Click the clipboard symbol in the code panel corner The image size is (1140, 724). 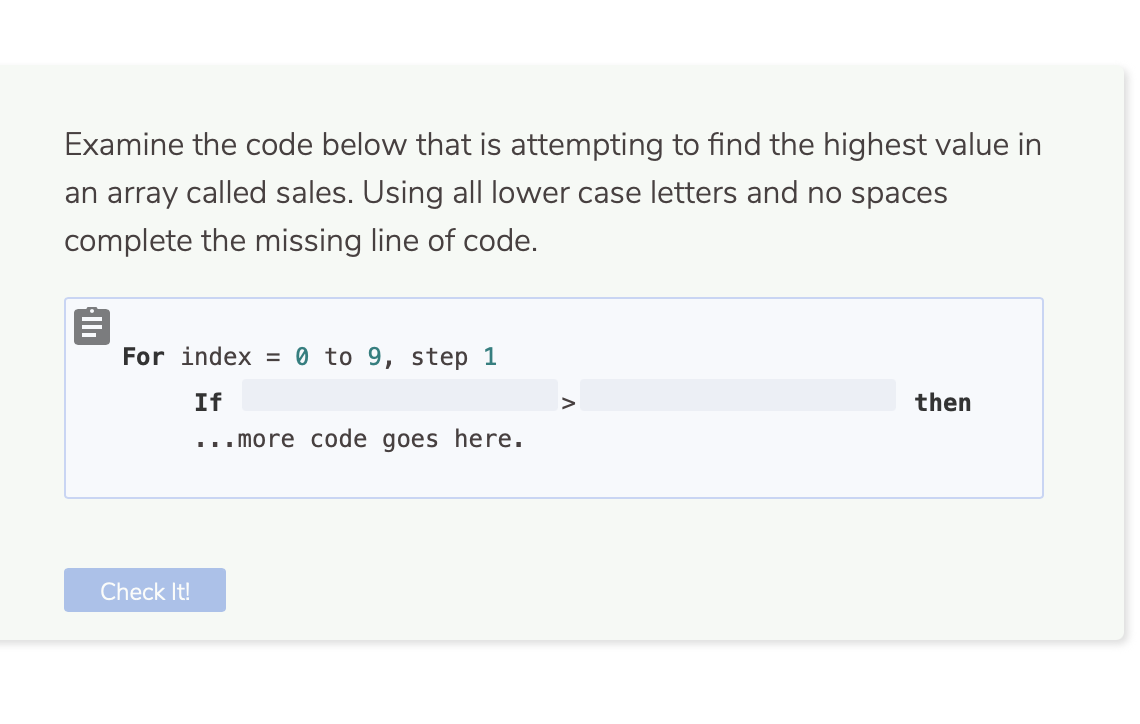(x=92, y=325)
